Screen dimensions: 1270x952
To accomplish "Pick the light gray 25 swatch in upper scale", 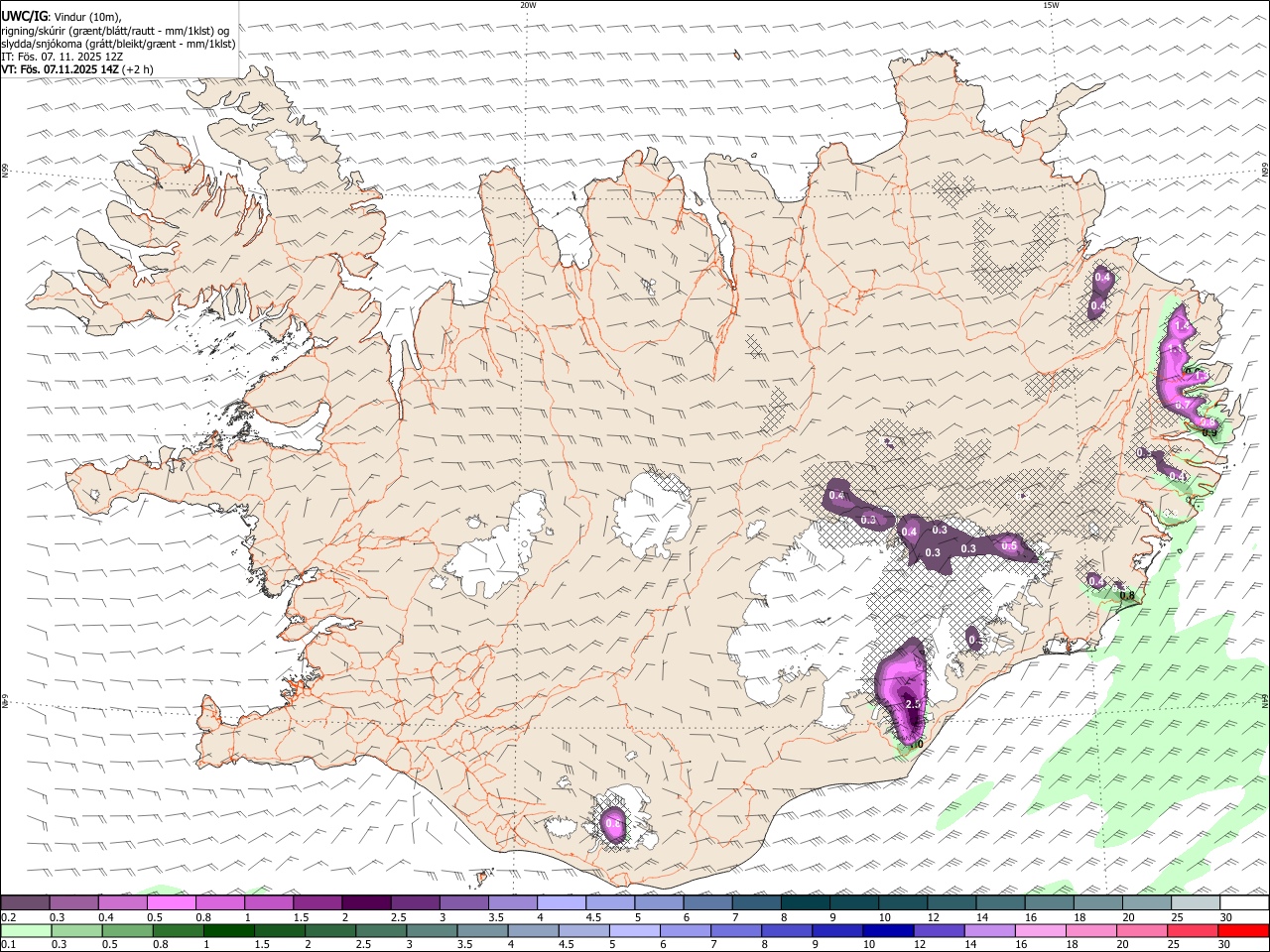I will pyautogui.click(x=1196, y=902).
